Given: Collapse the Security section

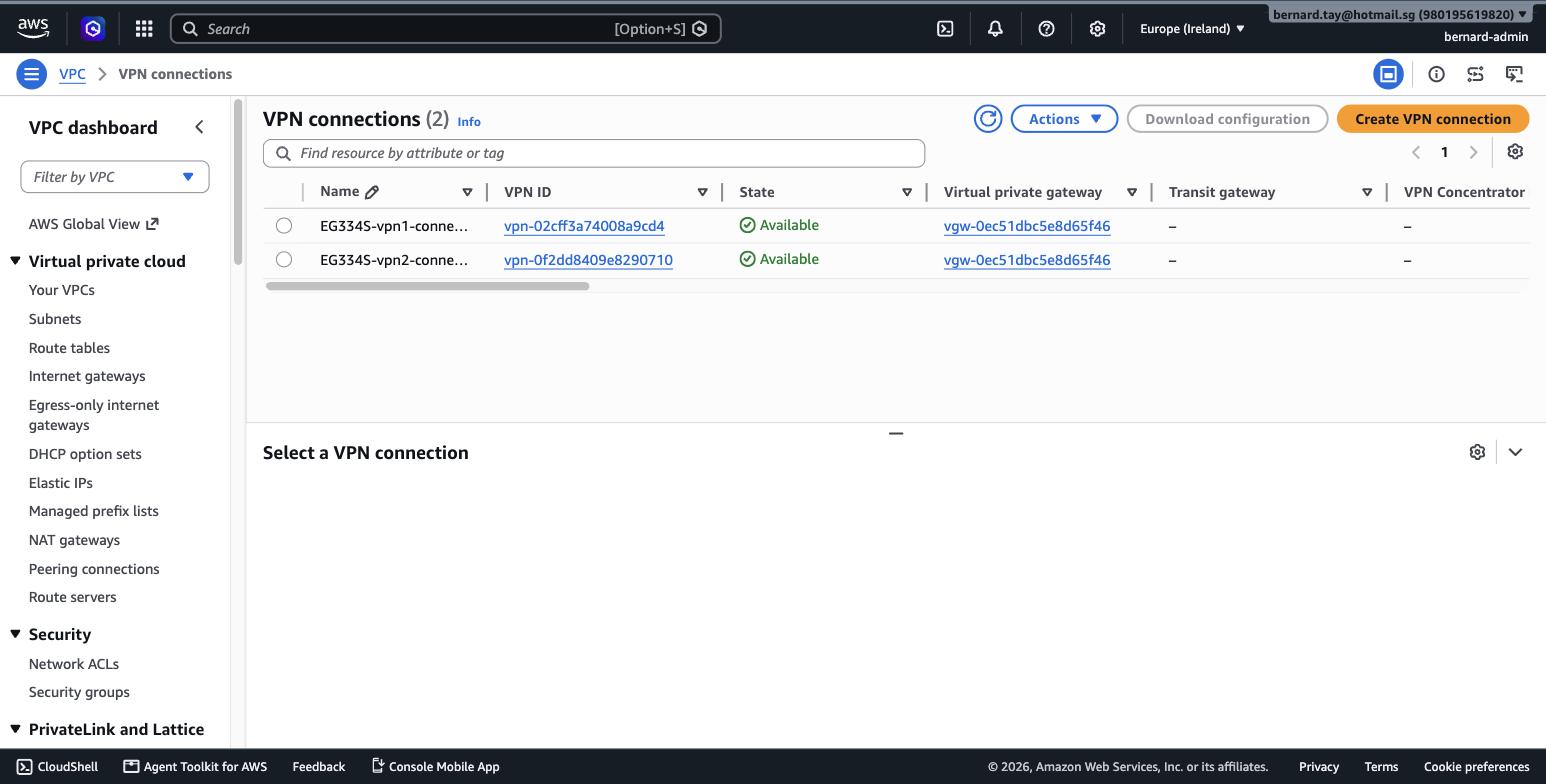Looking at the screenshot, I should (x=16, y=634).
